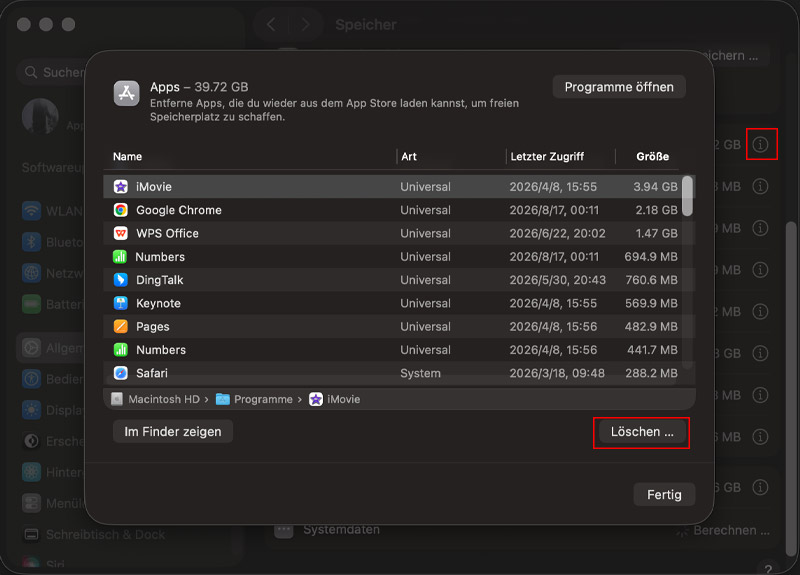Open Batterie in the settings sidebar

(53, 305)
